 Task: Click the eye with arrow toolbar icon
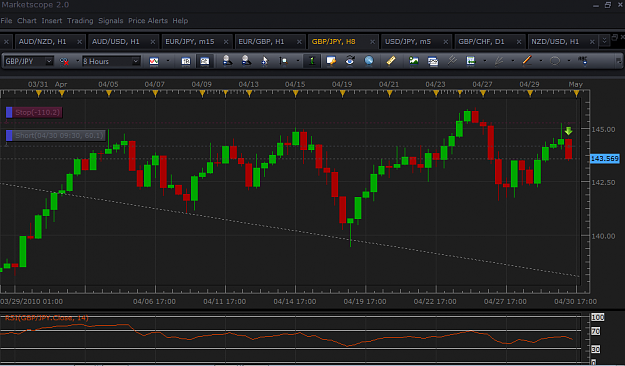pos(350,61)
